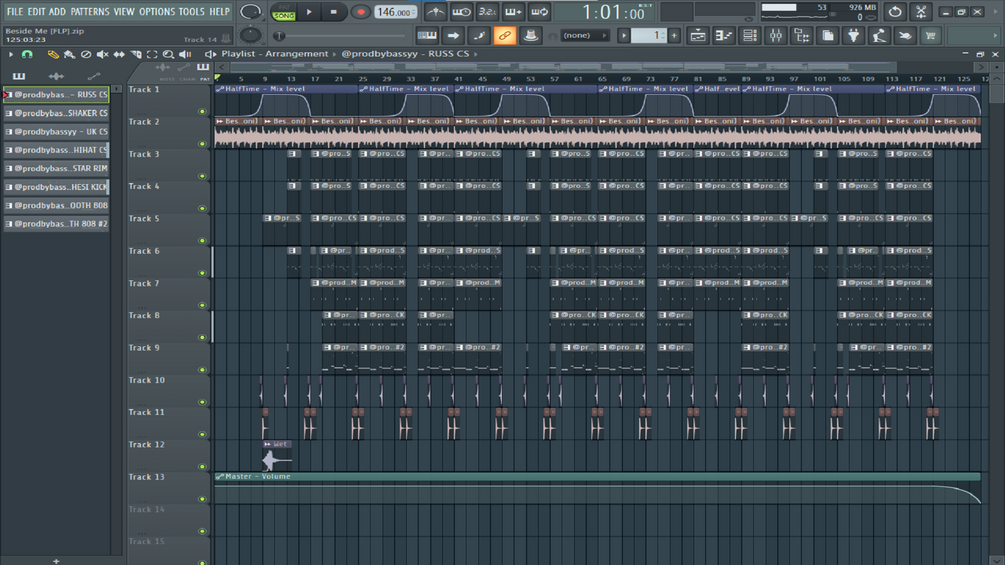Toggle blend recording overdub button

[513, 12]
